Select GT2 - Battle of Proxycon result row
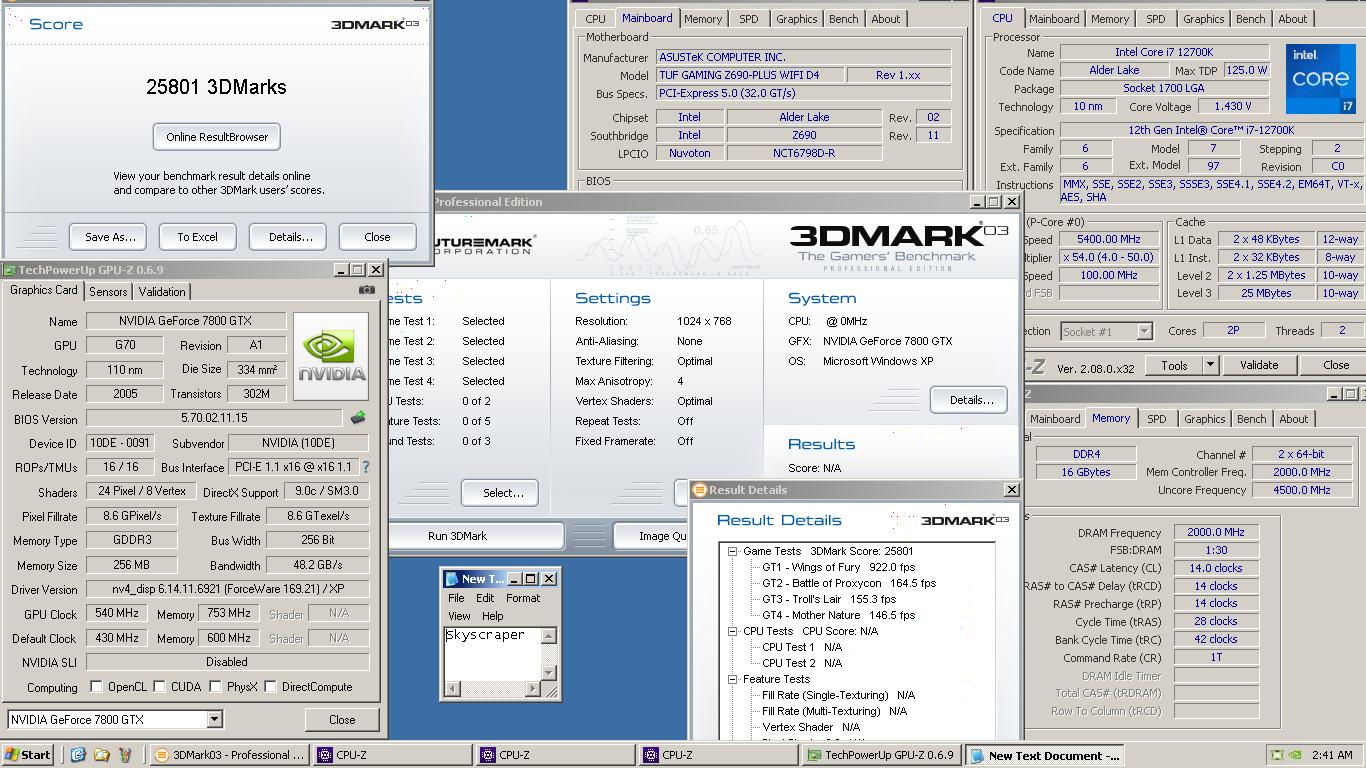Screen dimensions: 1366x768 point(849,583)
